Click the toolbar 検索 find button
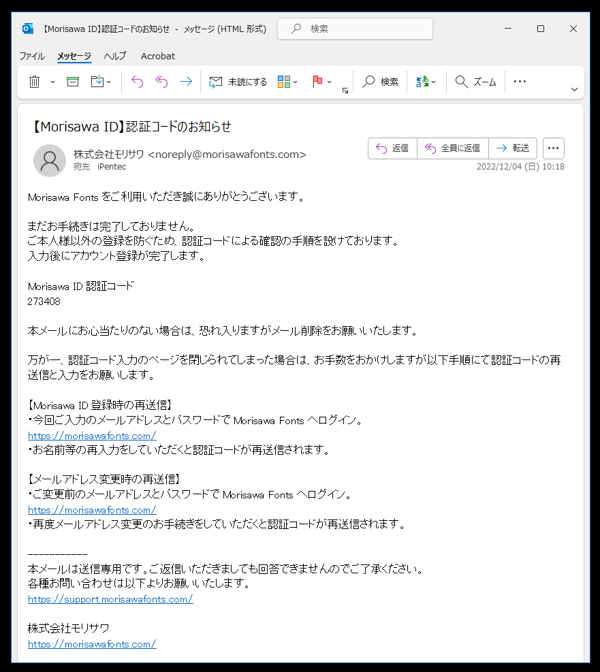 [x=380, y=81]
